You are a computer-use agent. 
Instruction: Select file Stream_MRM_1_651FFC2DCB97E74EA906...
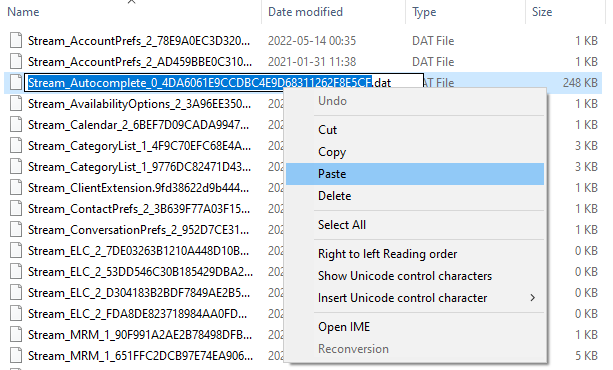pos(140,356)
